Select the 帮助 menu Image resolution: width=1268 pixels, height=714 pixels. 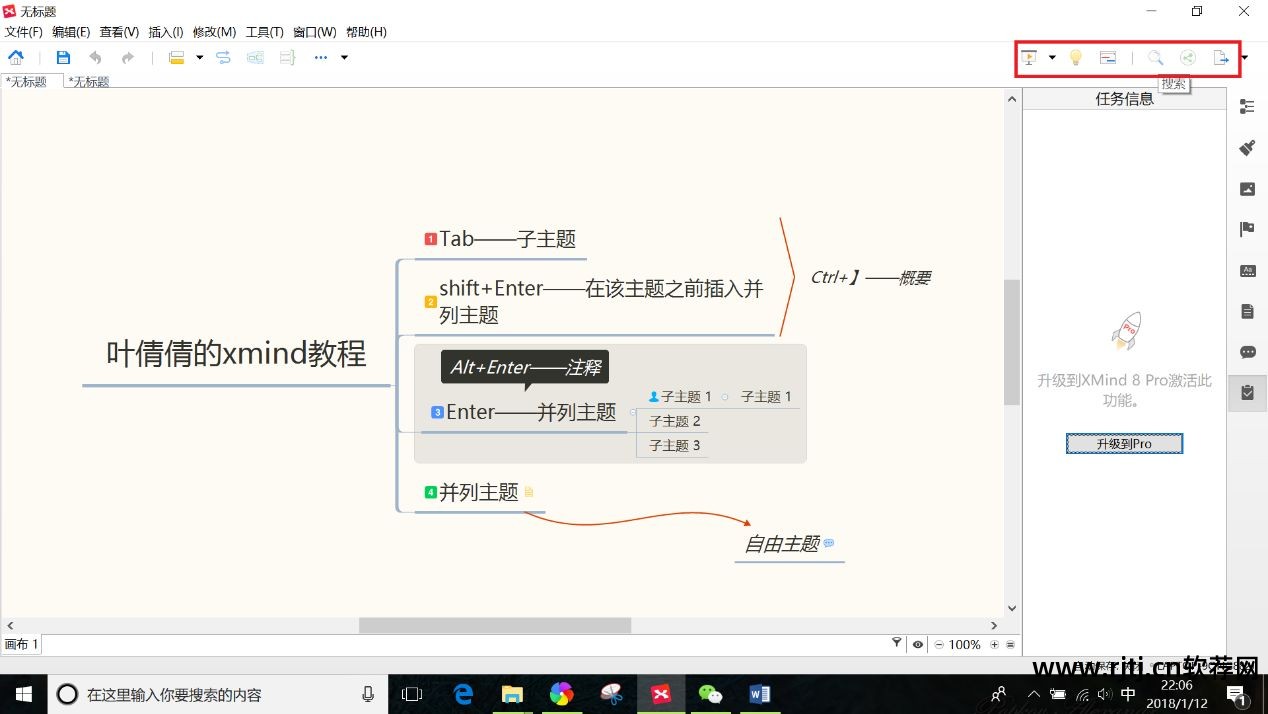pos(366,31)
